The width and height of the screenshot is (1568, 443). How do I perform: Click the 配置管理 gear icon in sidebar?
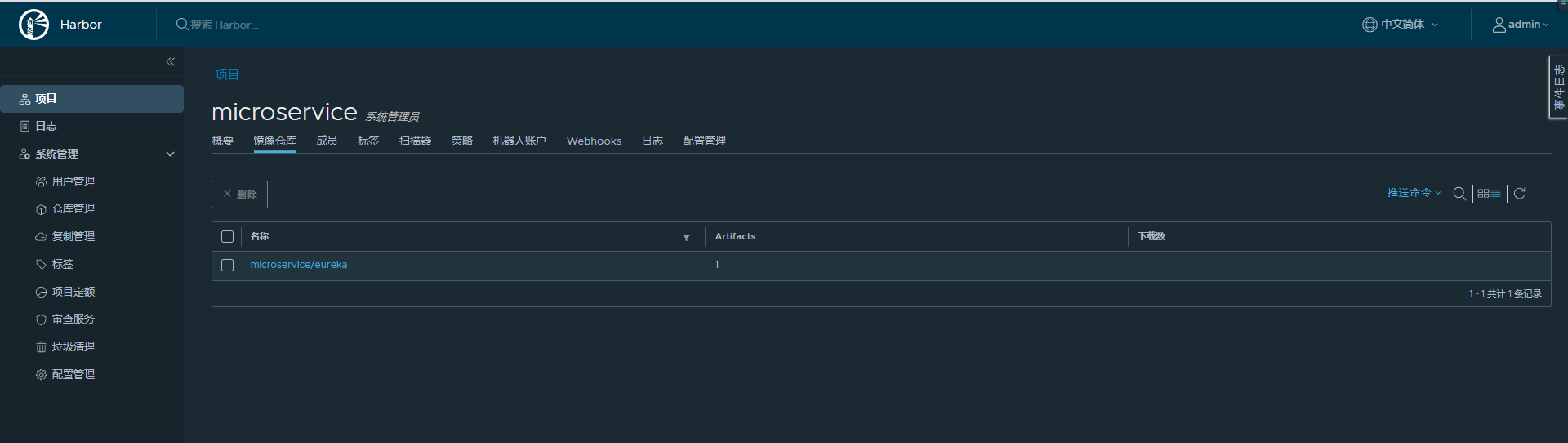[41, 374]
